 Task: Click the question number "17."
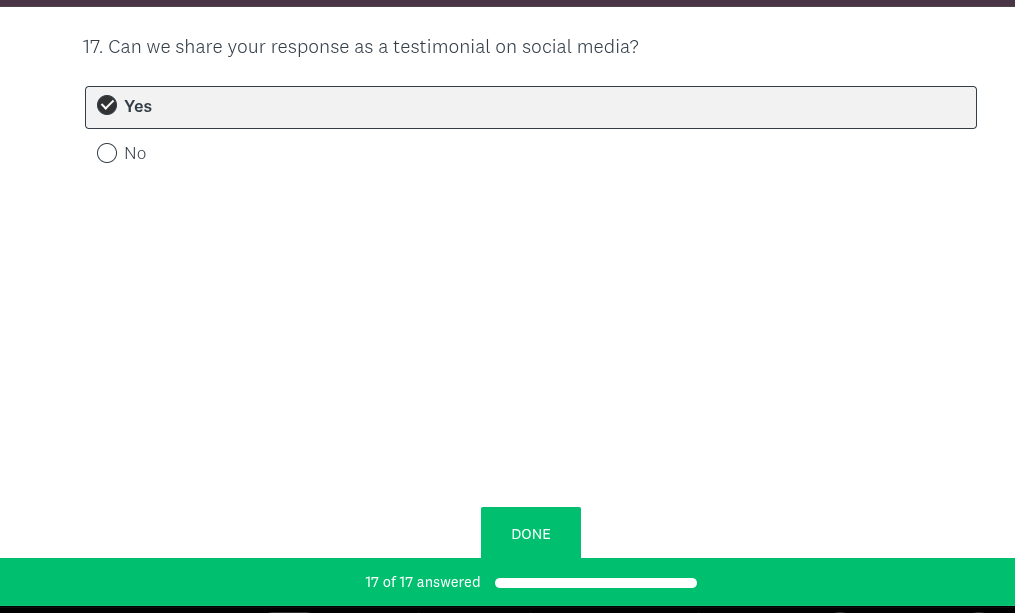(x=93, y=47)
